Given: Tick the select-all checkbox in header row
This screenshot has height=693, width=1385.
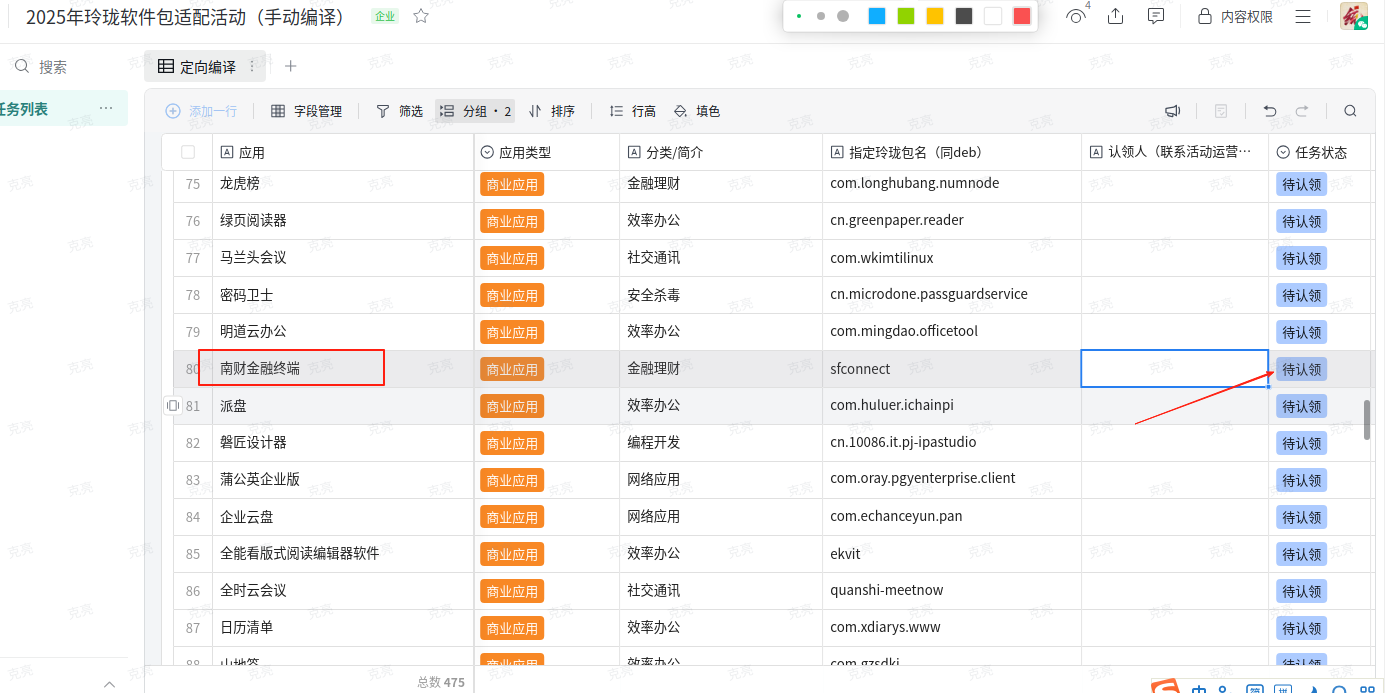Looking at the screenshot, I should click(x=188, y=152).
